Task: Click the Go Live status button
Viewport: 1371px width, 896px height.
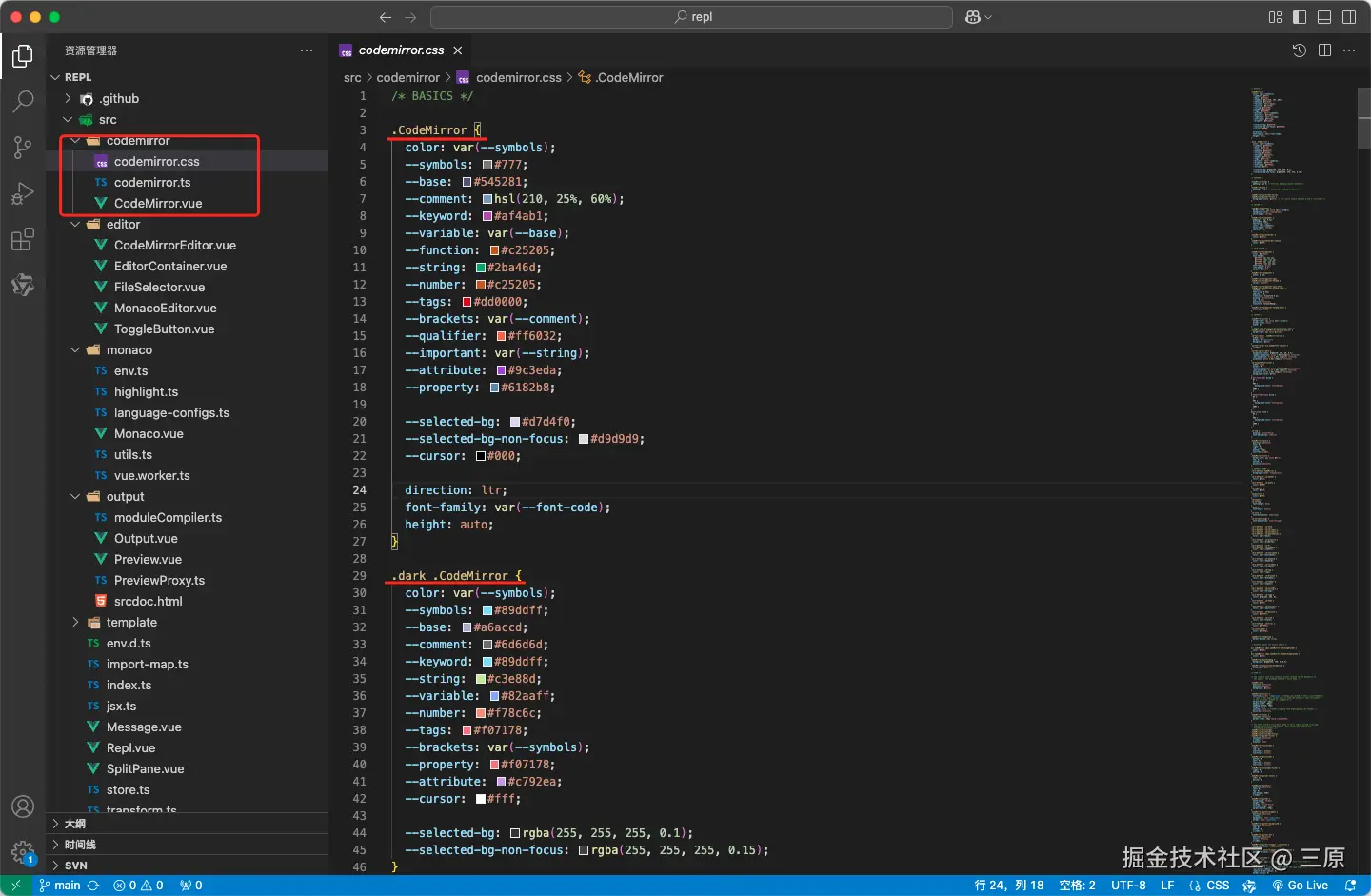Action: (1301, 886)
